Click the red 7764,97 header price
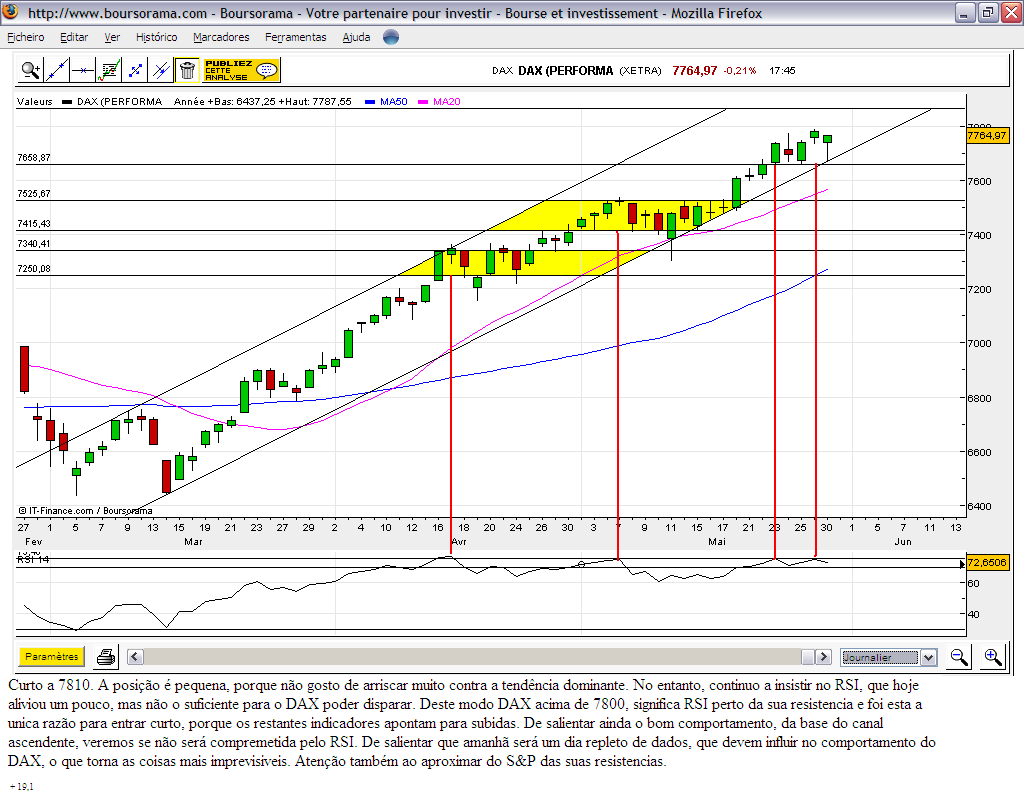1024x800 pixels. [695, 71]
